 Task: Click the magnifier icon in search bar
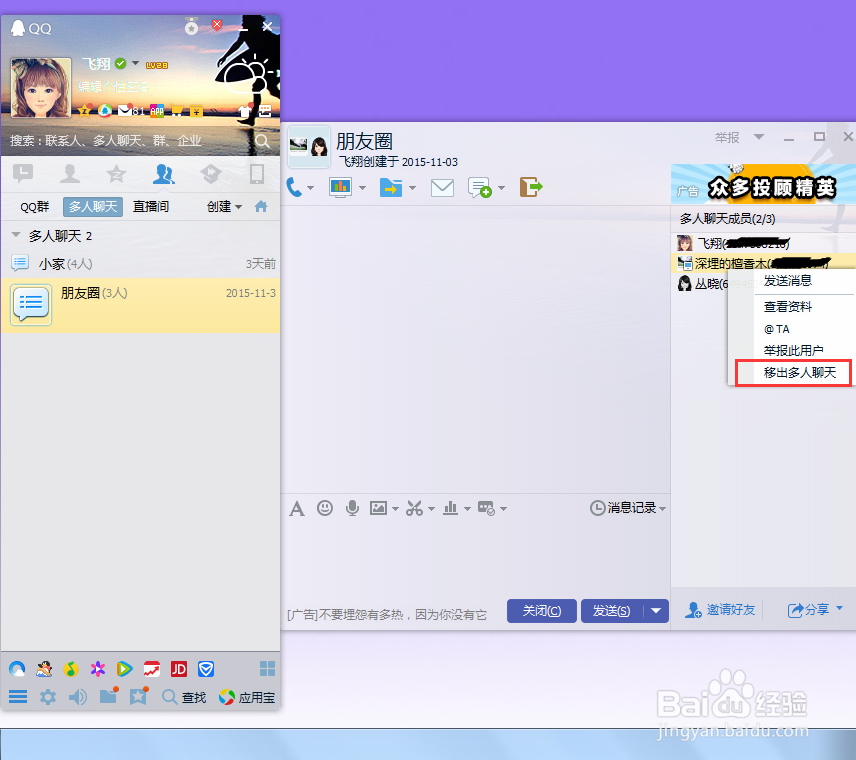(263, 141)
